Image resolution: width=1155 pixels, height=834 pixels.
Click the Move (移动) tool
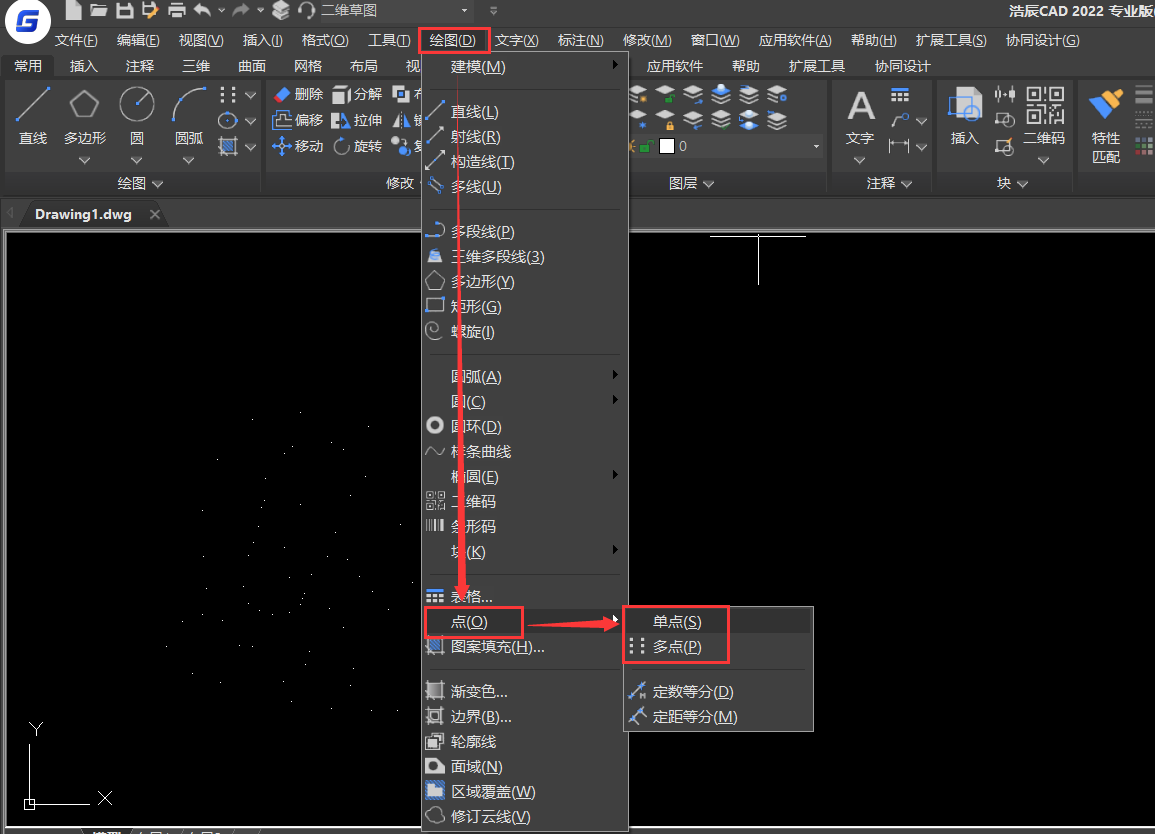point(298,146)
